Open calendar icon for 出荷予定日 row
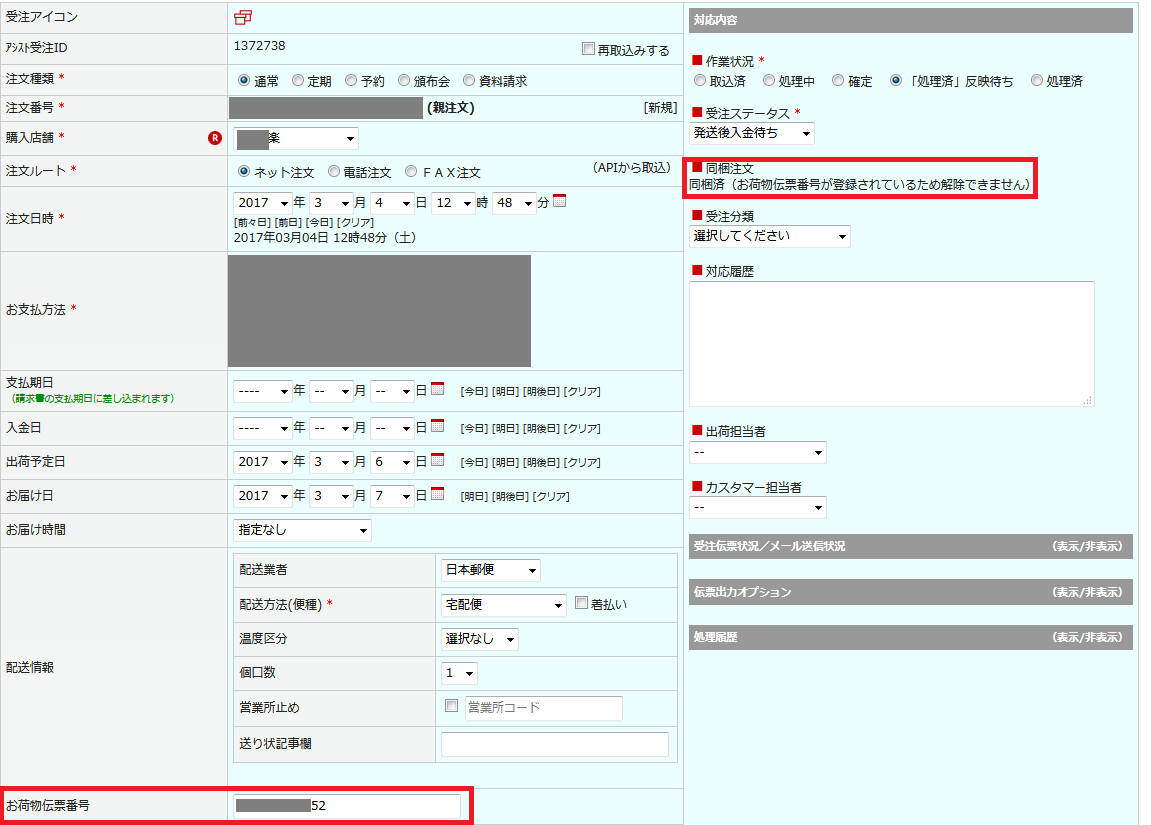 (437, 461)
